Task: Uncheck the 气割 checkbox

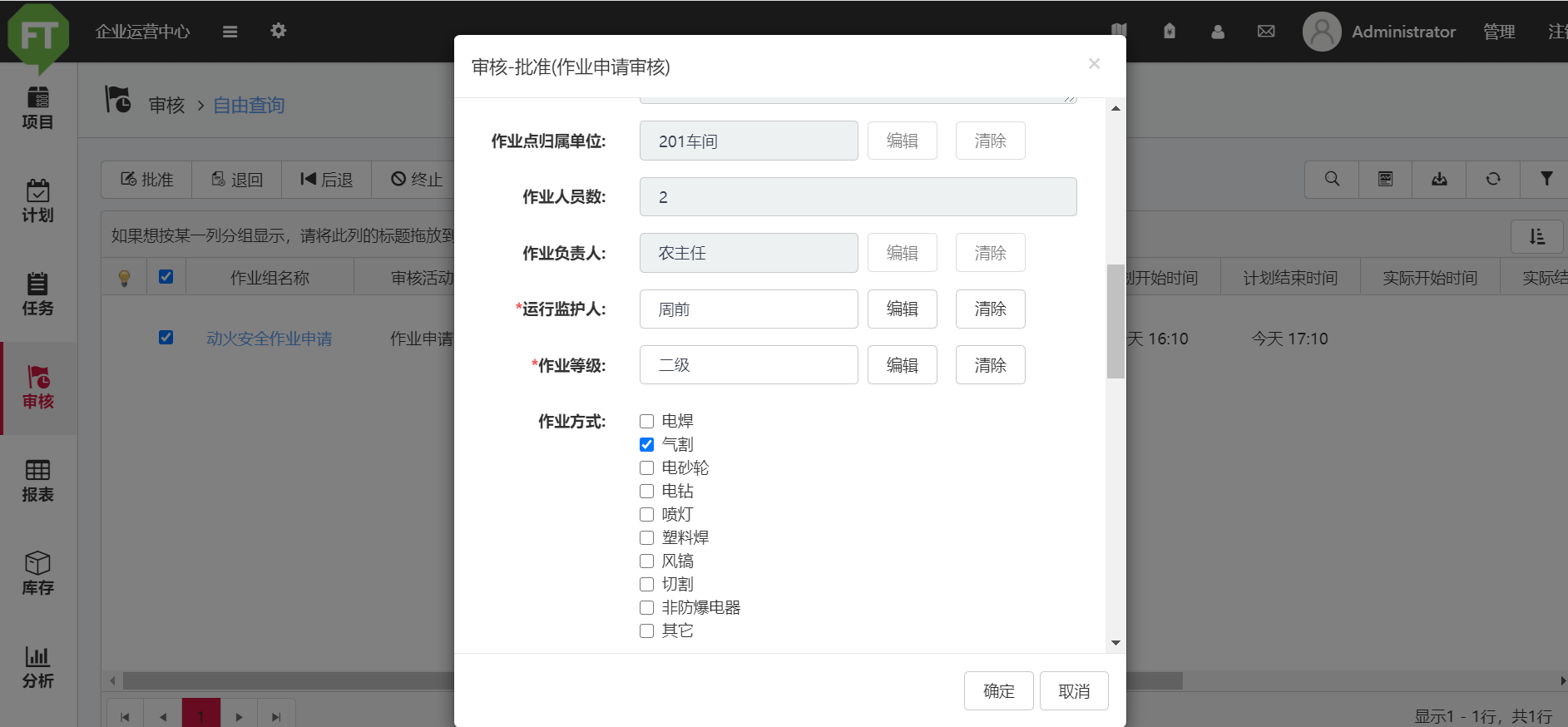Action: coord(646,445)
